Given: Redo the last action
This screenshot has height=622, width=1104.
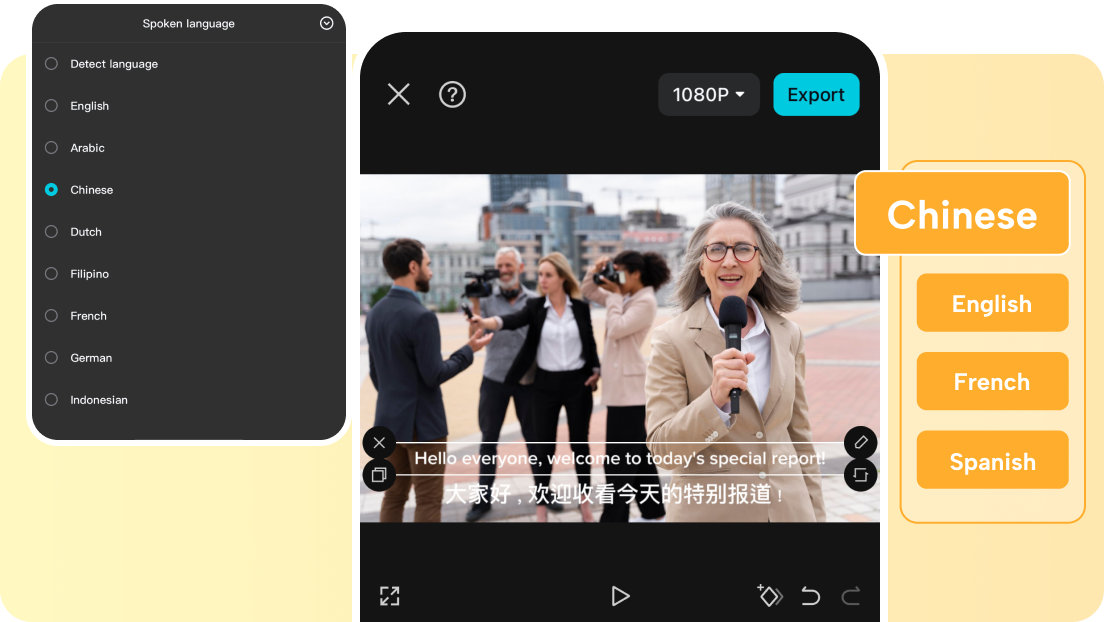Looking at the screenshot, I should pyautogui.click(x=851, y=596).
